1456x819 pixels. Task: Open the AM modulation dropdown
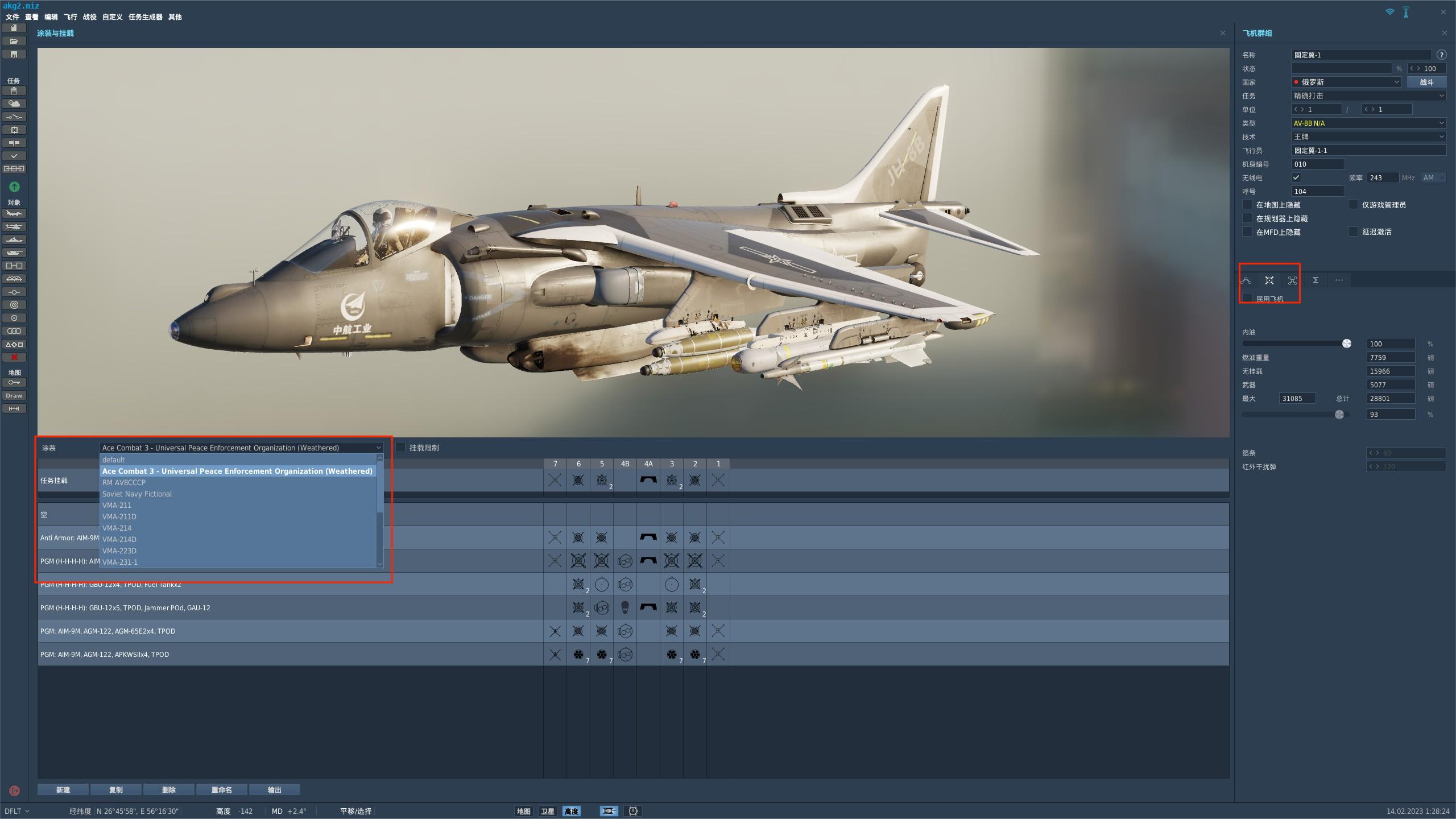[1433, 177]
